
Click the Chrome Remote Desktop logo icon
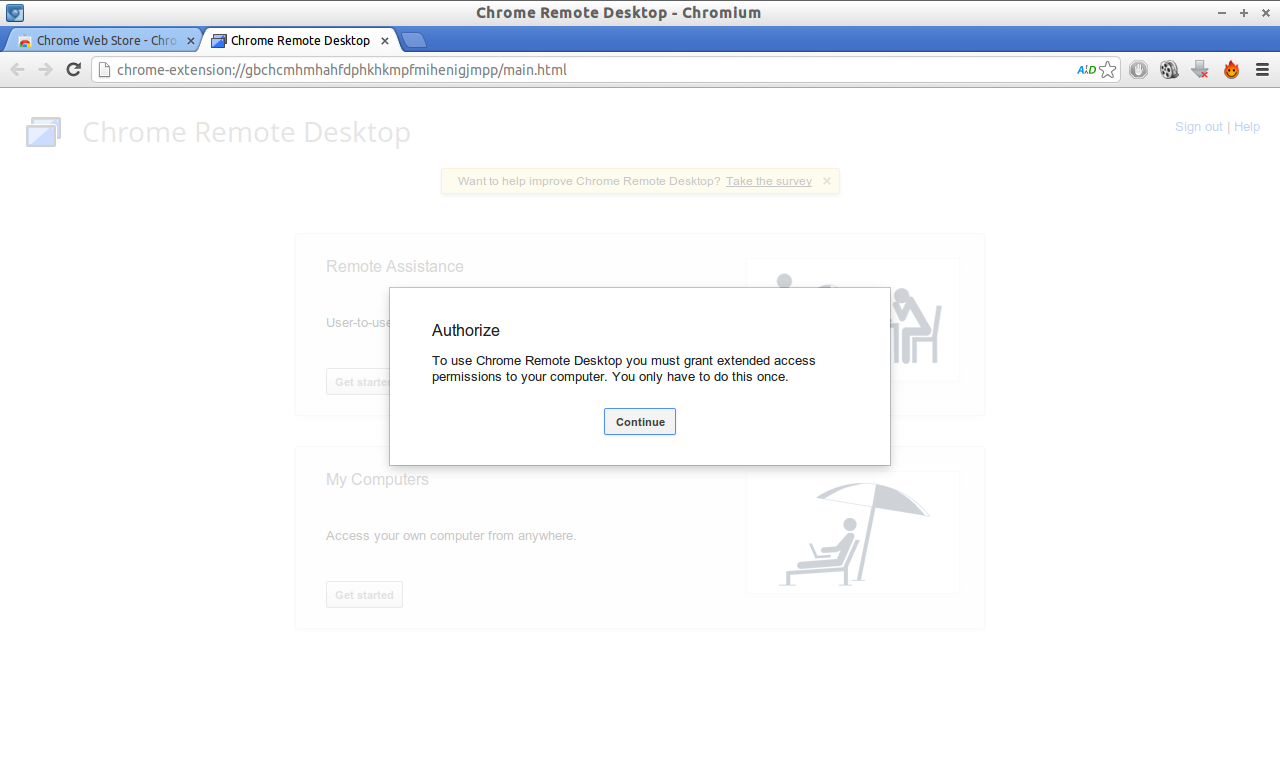click(x=43, y=132)
